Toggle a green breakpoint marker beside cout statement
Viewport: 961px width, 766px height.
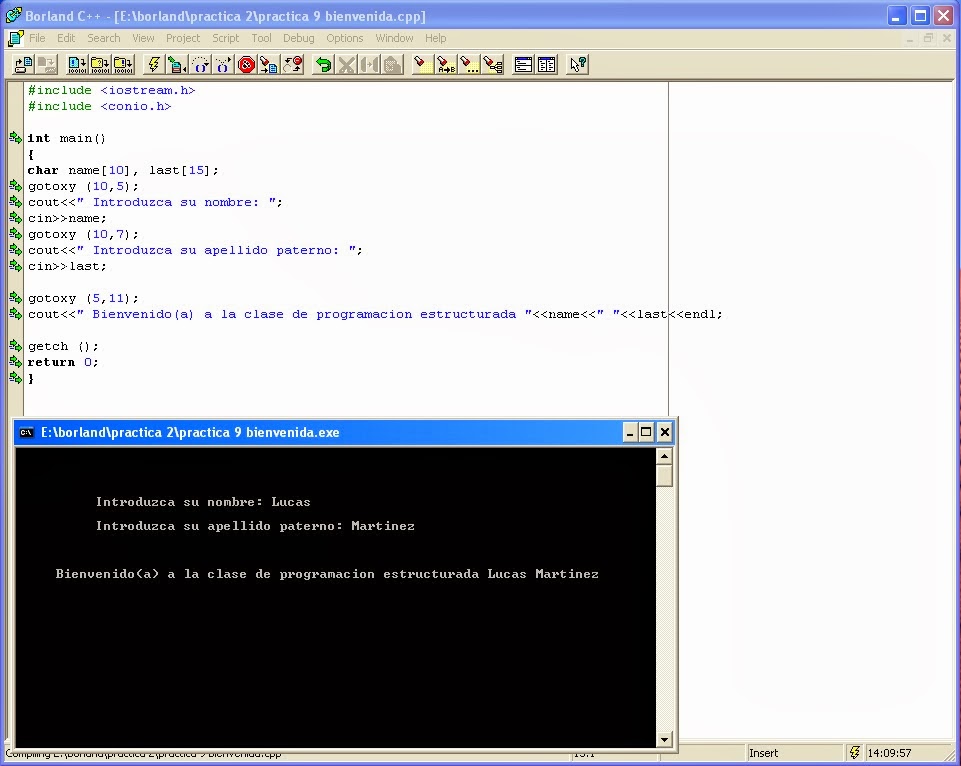14,202
